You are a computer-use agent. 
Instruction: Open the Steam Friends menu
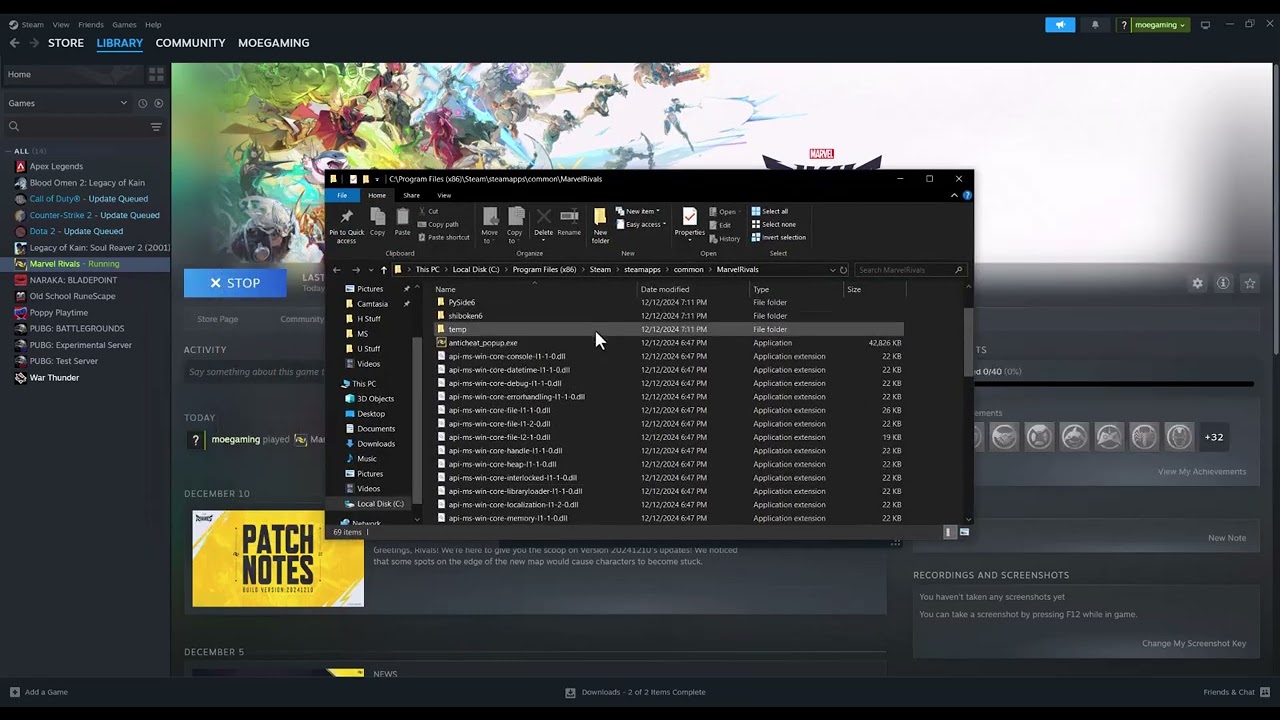[x=90, y=25]
